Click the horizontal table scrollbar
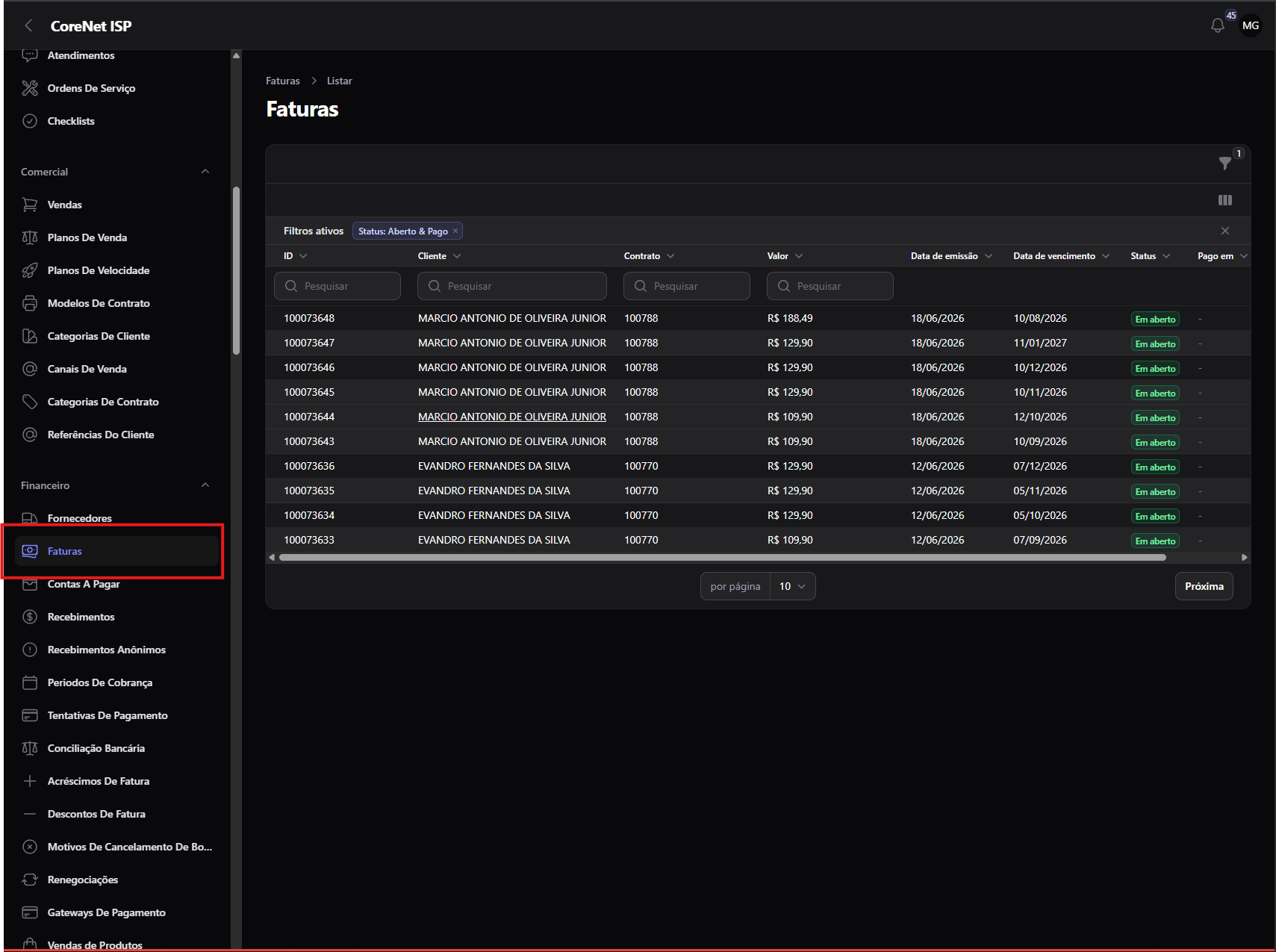Viewport: 1276px width, 952px height. [722, 558]
